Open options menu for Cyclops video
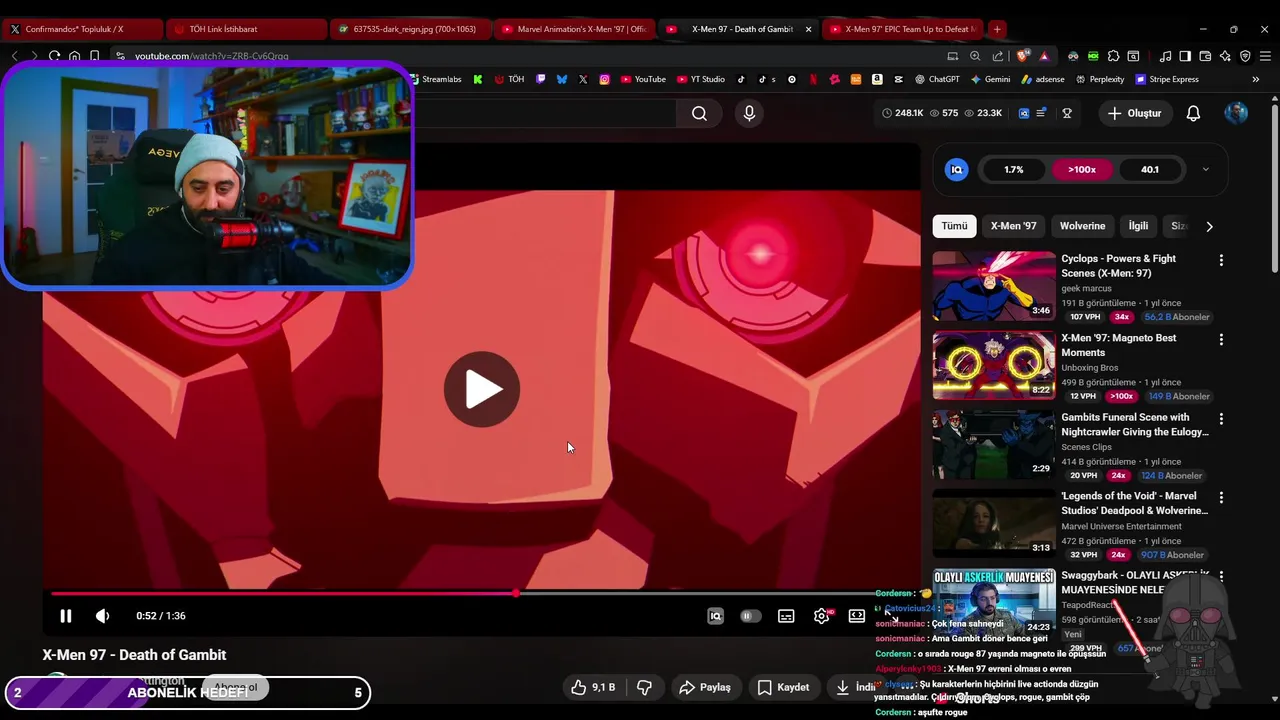This screenshot has width=1280, height=720. pos(1221,260)
